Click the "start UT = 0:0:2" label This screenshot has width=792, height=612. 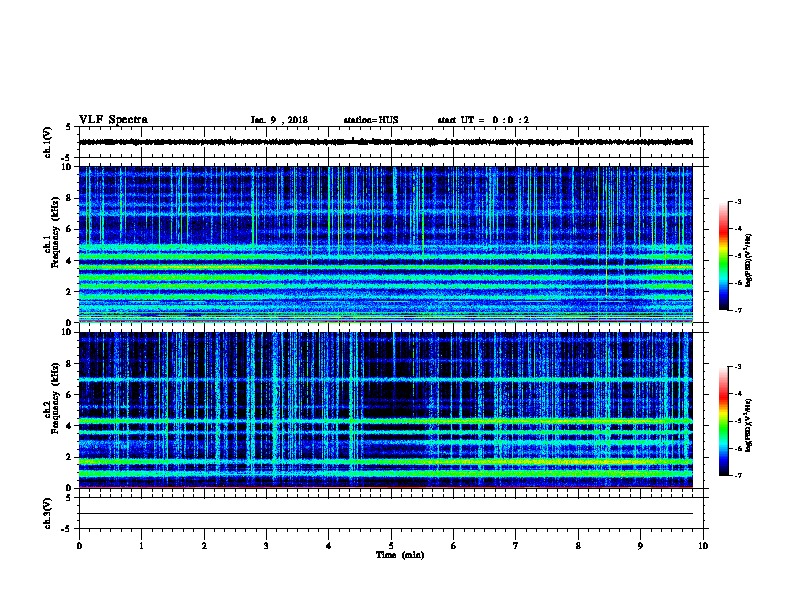point(483,120)
